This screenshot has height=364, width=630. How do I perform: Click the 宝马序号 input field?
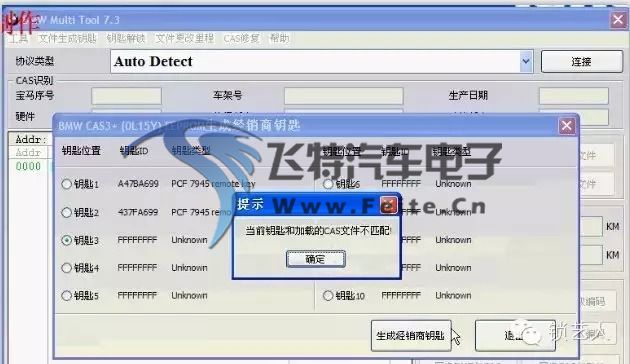pos(127,96)
